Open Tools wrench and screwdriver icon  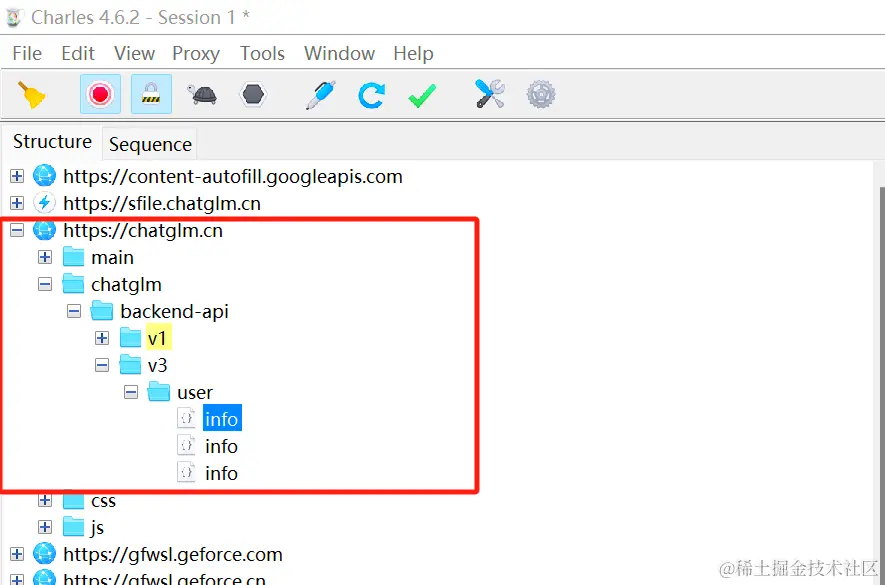tap(489, 94)
